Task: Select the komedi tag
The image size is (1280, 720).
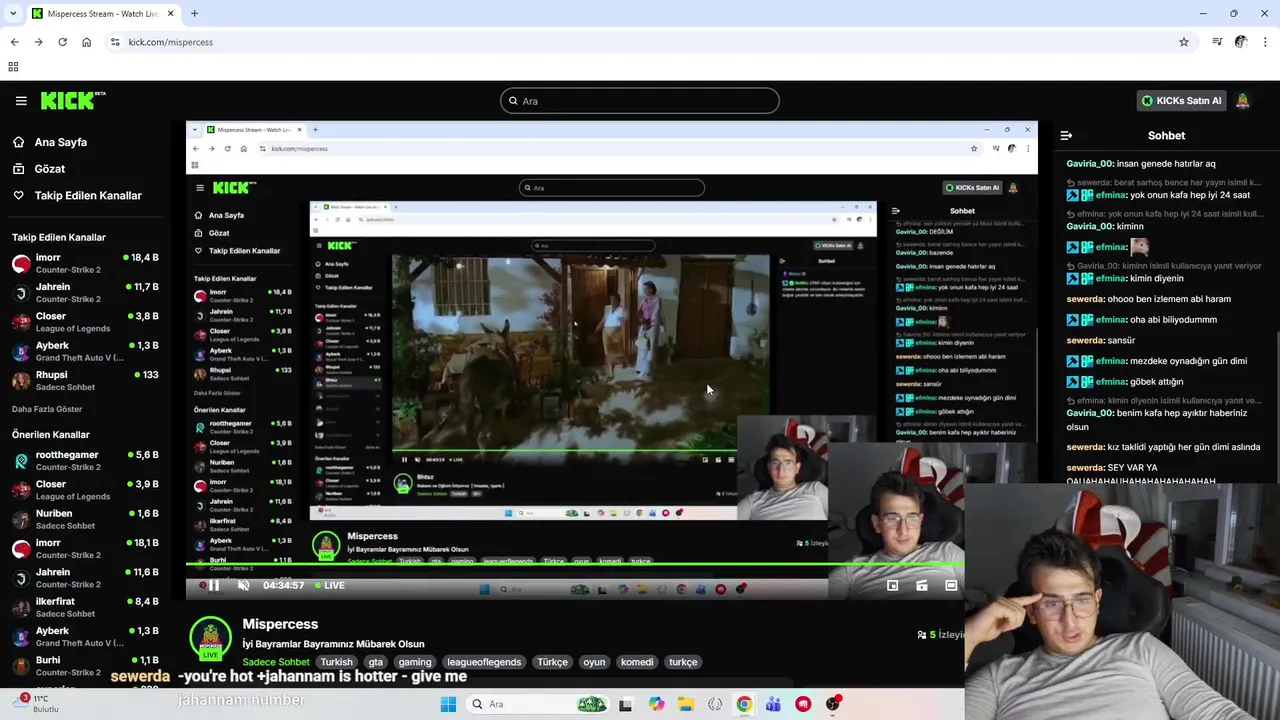Action: [637, 662]
